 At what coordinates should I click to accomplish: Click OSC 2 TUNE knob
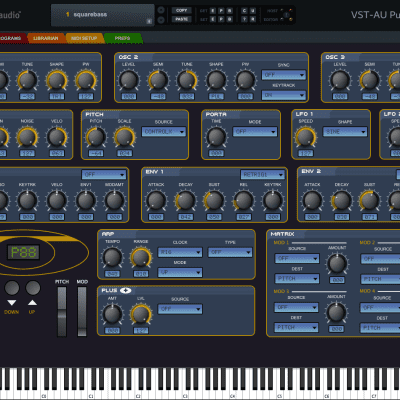point(187,80)
